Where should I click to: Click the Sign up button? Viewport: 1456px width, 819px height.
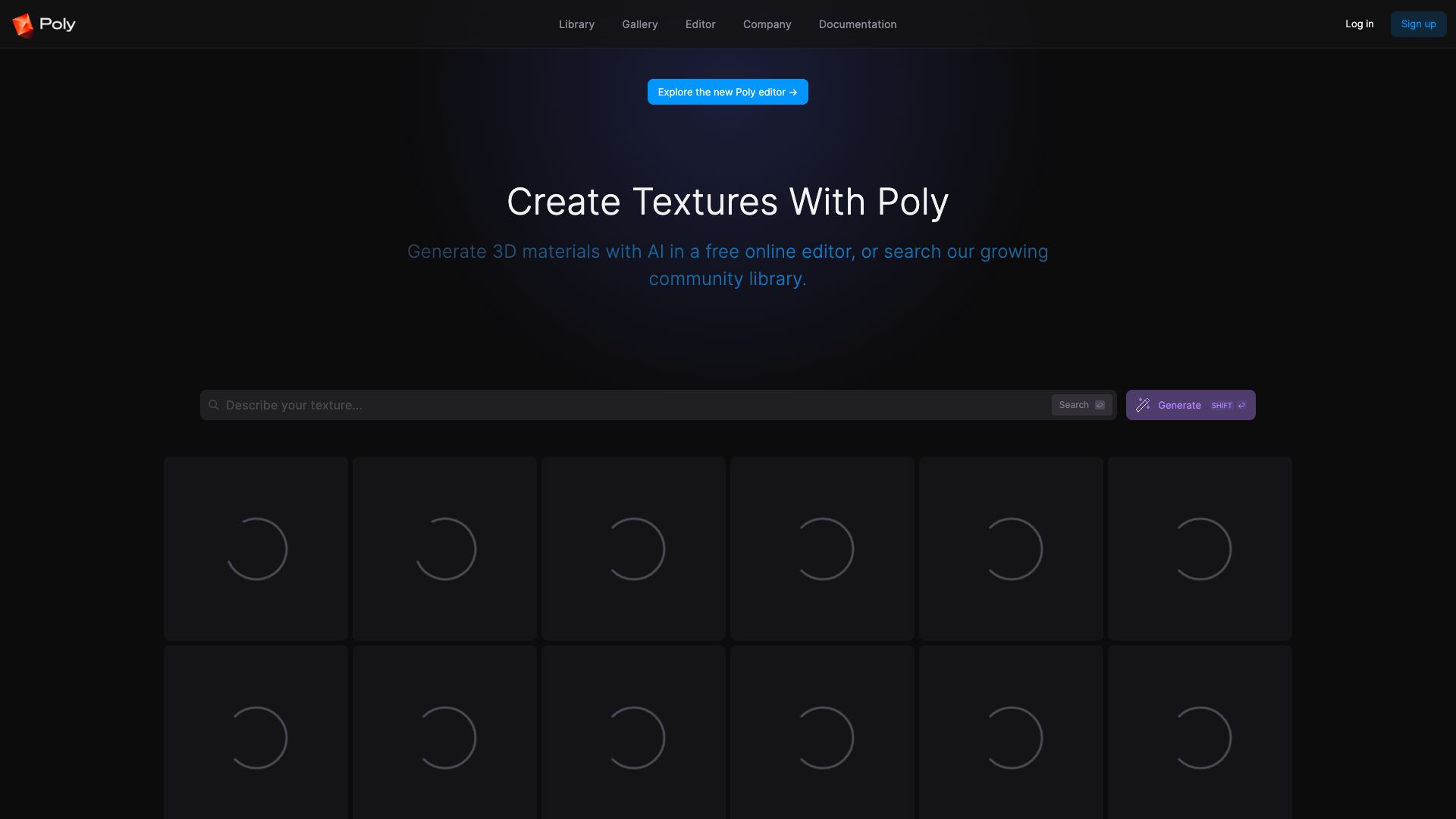click(x=1418, y=24)
